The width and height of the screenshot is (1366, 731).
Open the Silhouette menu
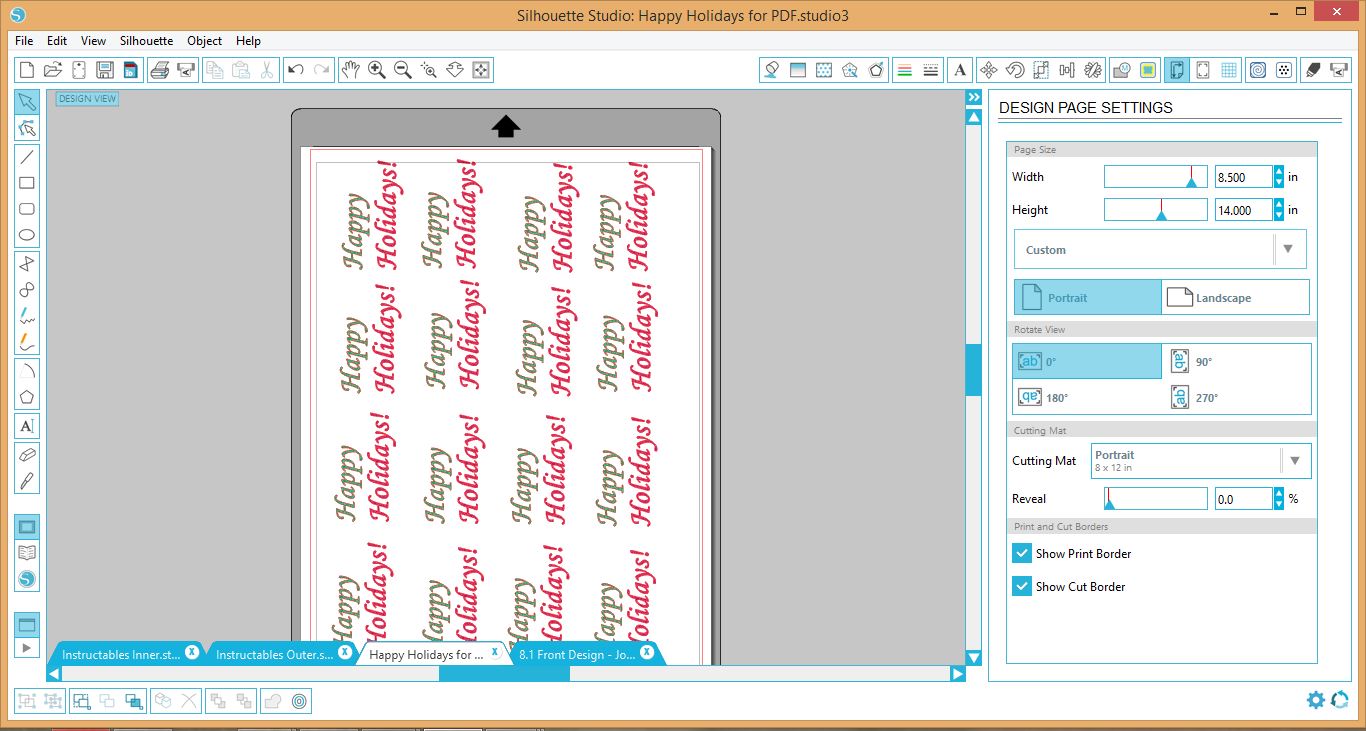[x=146, y=41]
